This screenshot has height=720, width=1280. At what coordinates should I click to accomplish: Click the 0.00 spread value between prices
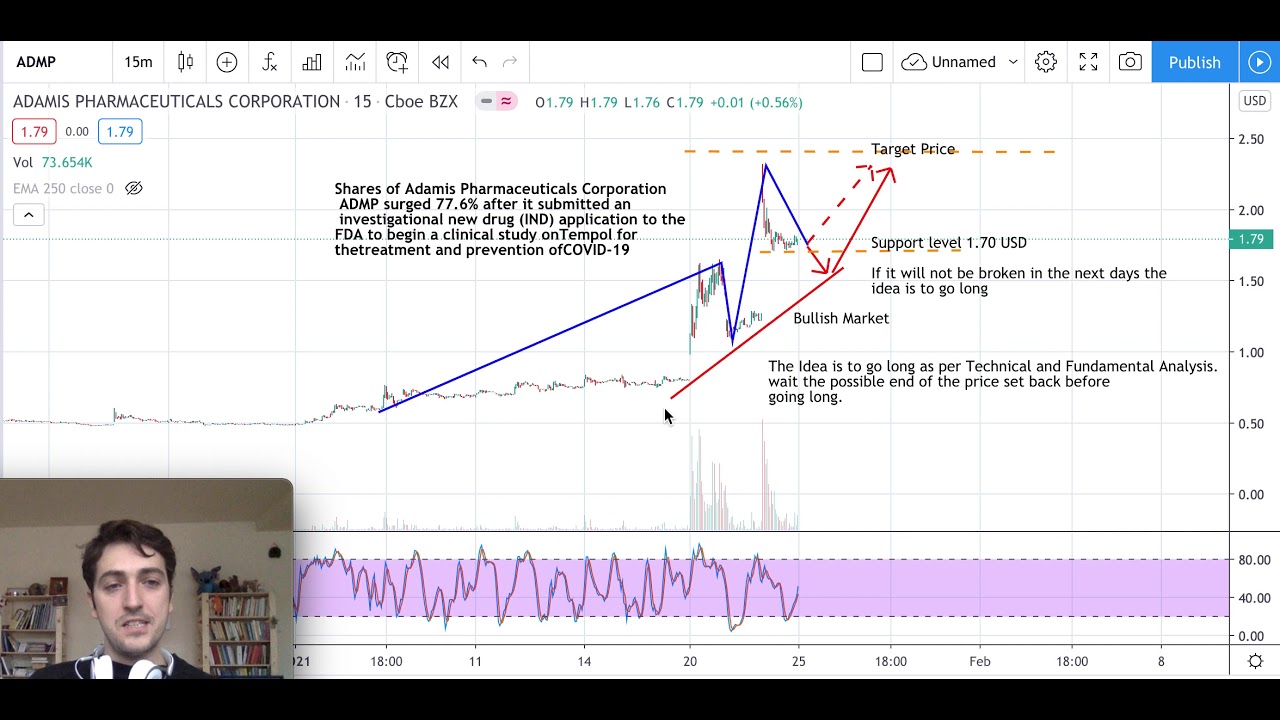click(x=77, y=131)
